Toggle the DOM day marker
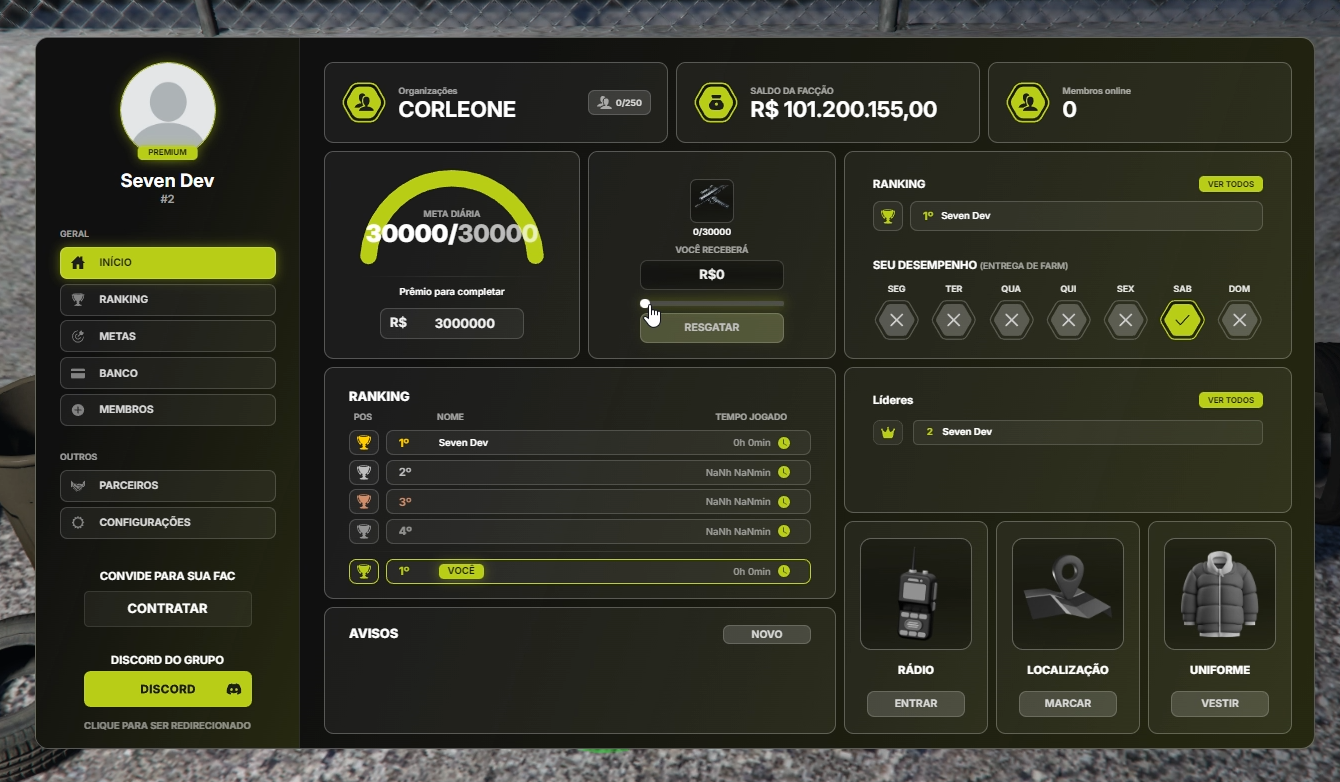1340x782 pixels. click(1239, 321)
